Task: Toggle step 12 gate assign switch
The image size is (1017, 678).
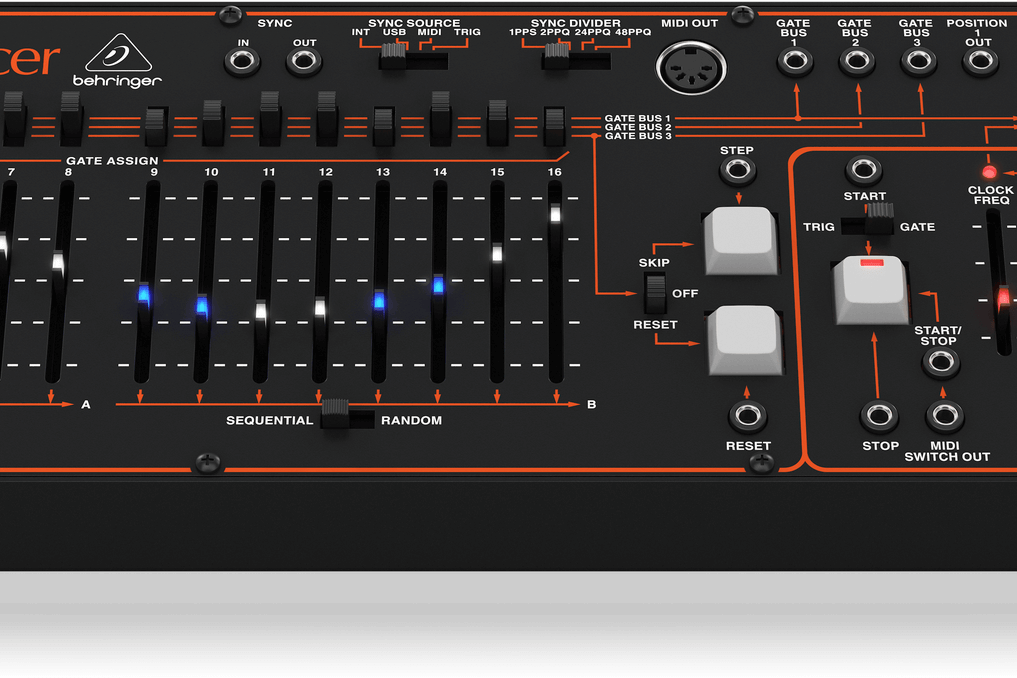Action: click(x=327, y=119)
